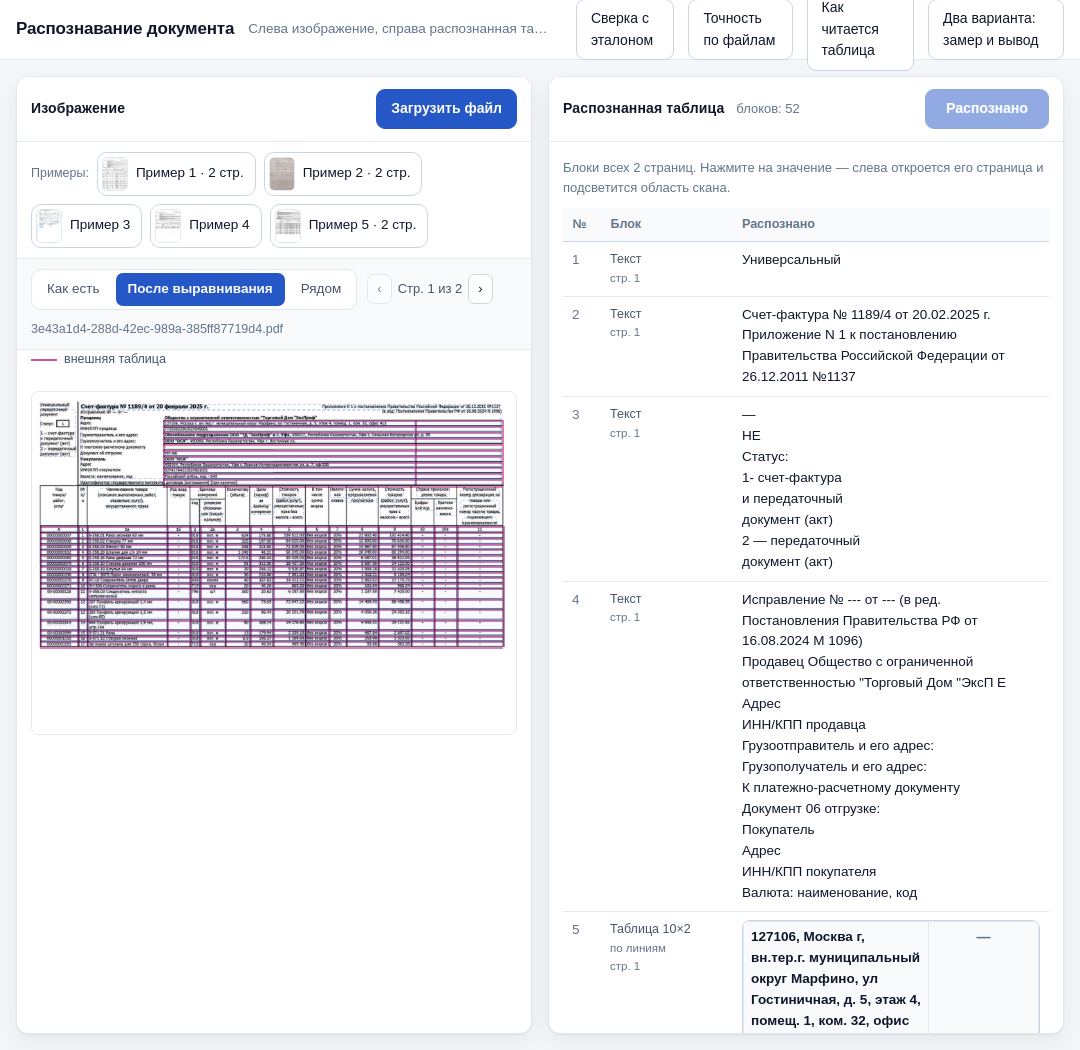Click 'Грузоотправитель и его адрес:' line
The height and width of the screenshot is (1050, 1080).
[838, 746]
